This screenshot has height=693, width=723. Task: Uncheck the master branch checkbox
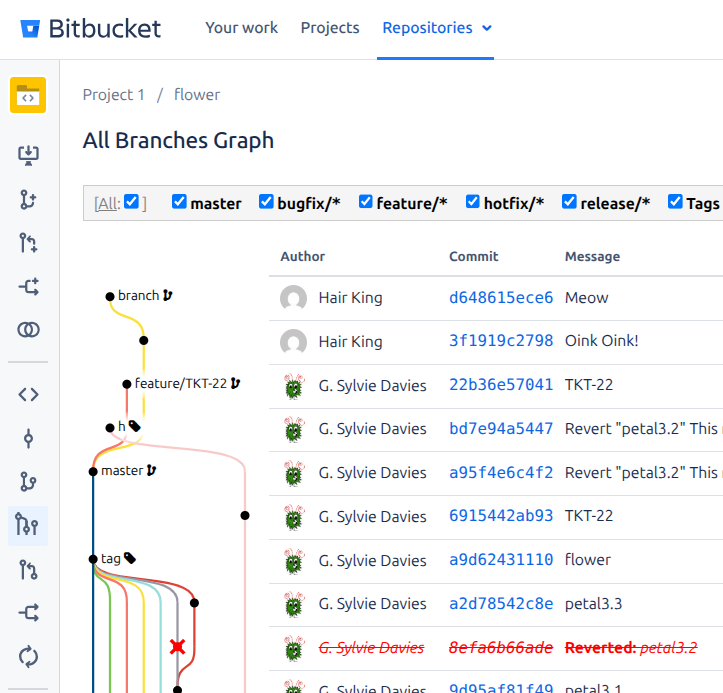(179, 202)
